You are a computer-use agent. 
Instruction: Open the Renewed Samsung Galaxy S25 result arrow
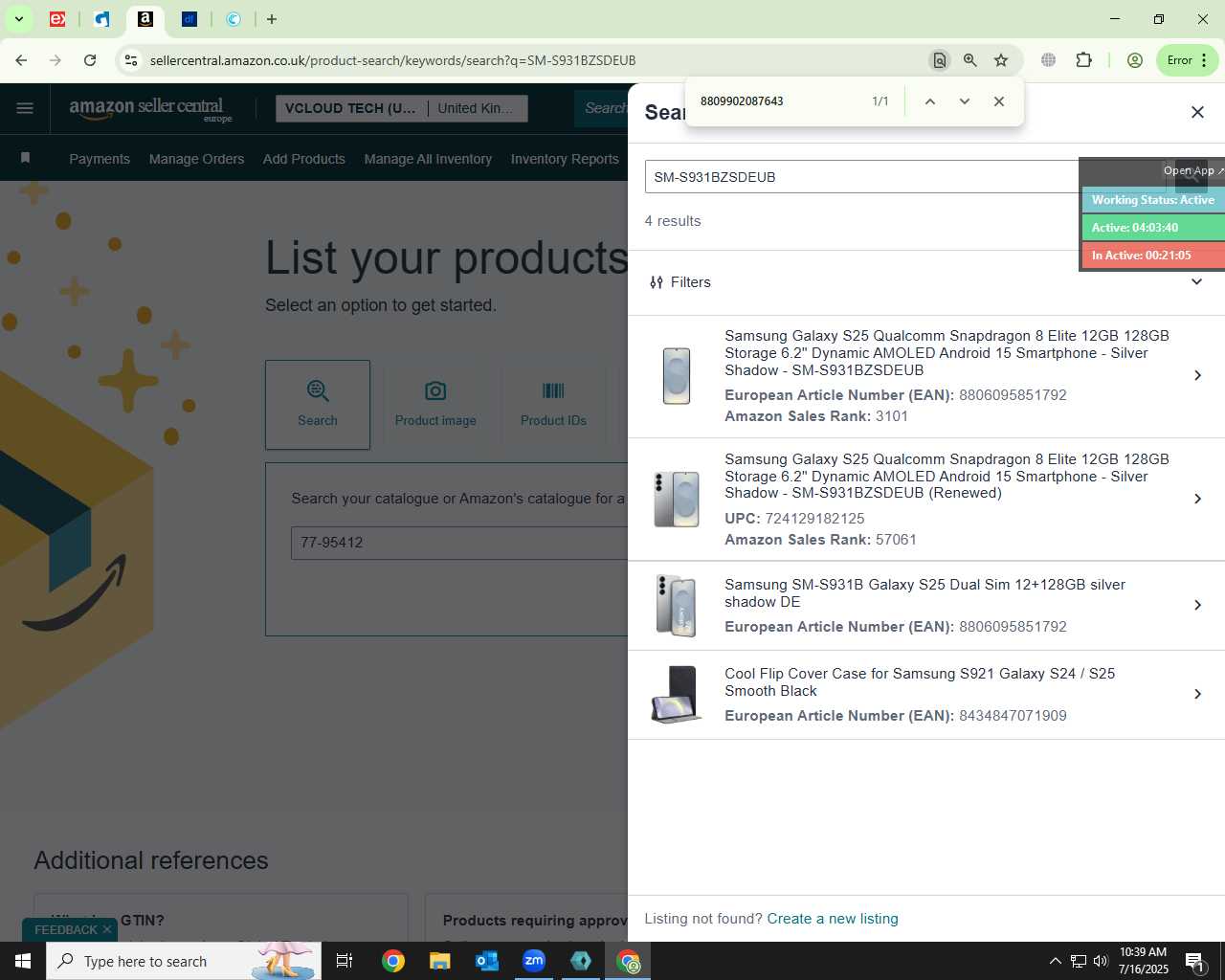click(1197, 499)
